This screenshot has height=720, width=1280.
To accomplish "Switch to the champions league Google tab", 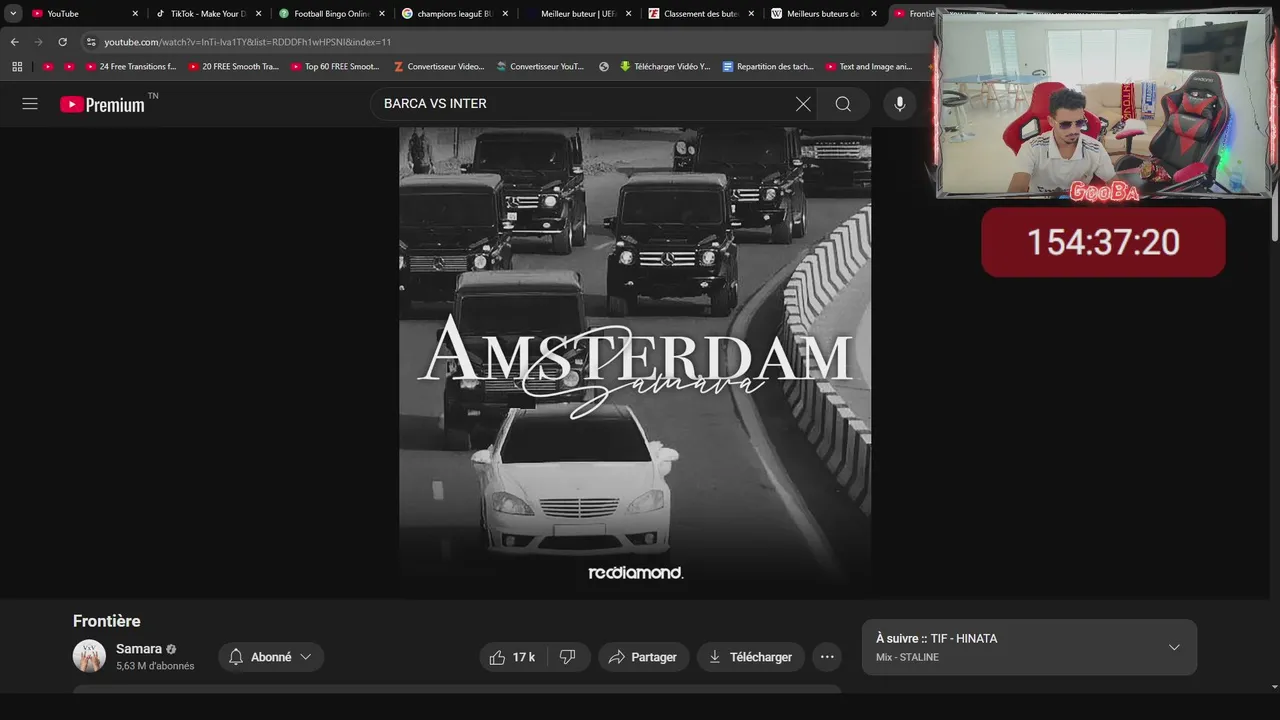I will pyautogui.click(x=455, y=14).
